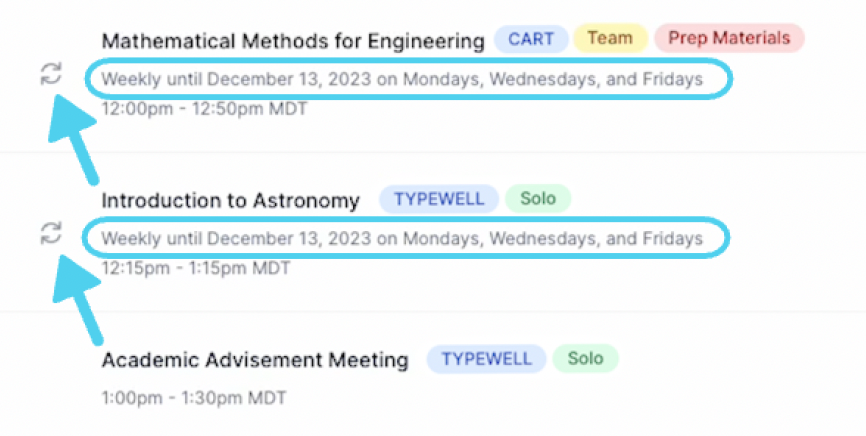Click empty area below Mathematical Methods time
Image resolution: width=866 pixels, height=436 pixels.
(x=387, y=135)
